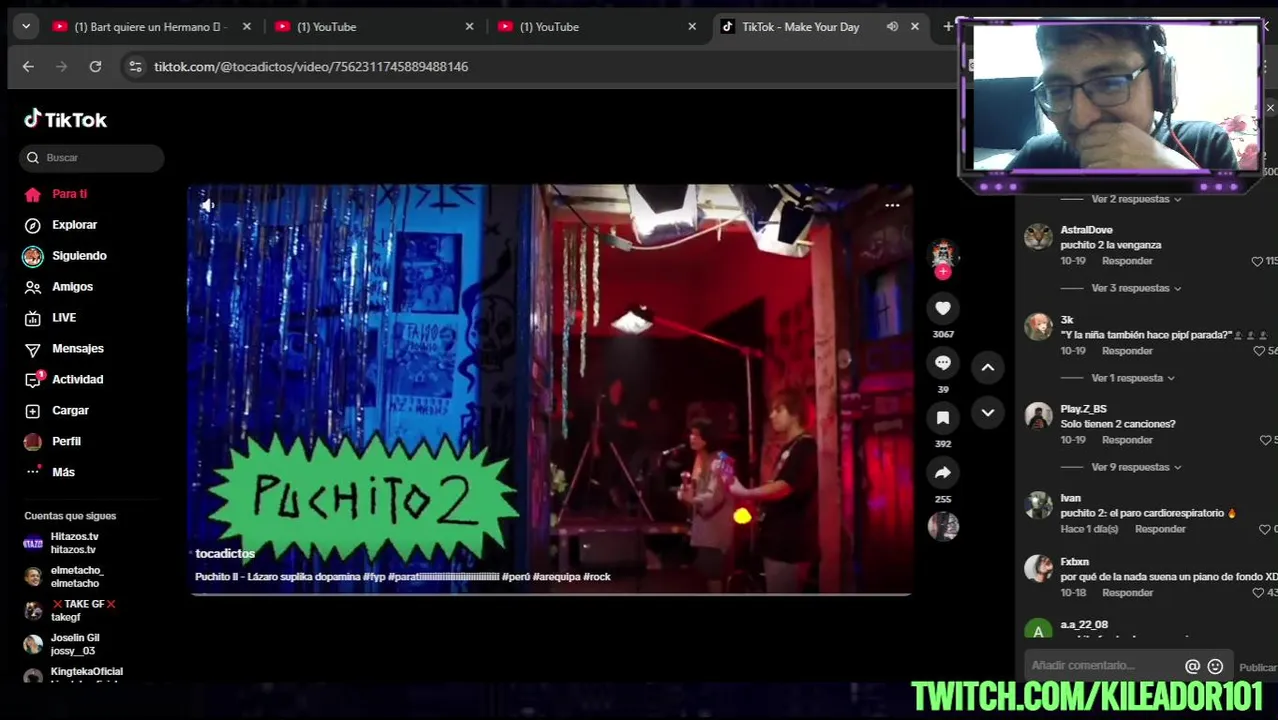Like Fxbxn's comment heart

pos(1258,593)
